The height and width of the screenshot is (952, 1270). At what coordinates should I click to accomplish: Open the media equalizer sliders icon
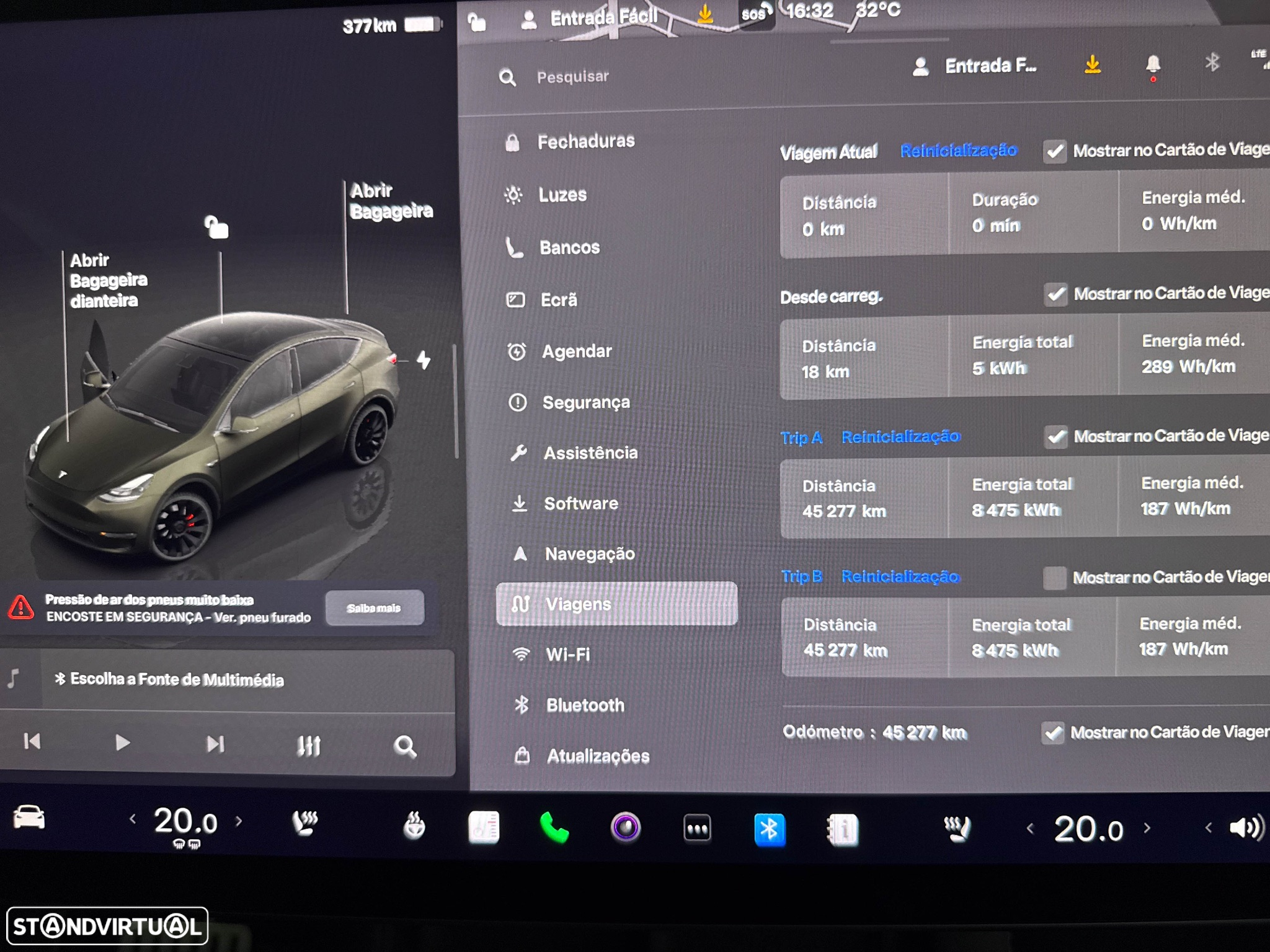(308, 746)
